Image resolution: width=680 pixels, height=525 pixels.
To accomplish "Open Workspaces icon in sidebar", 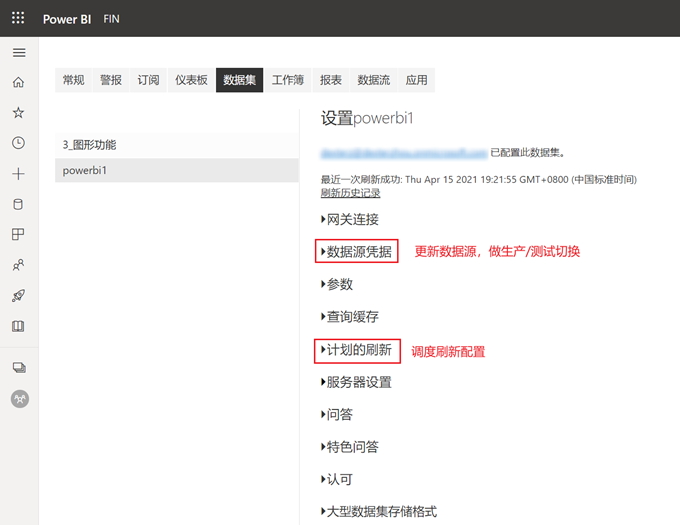I will point(19,368).
